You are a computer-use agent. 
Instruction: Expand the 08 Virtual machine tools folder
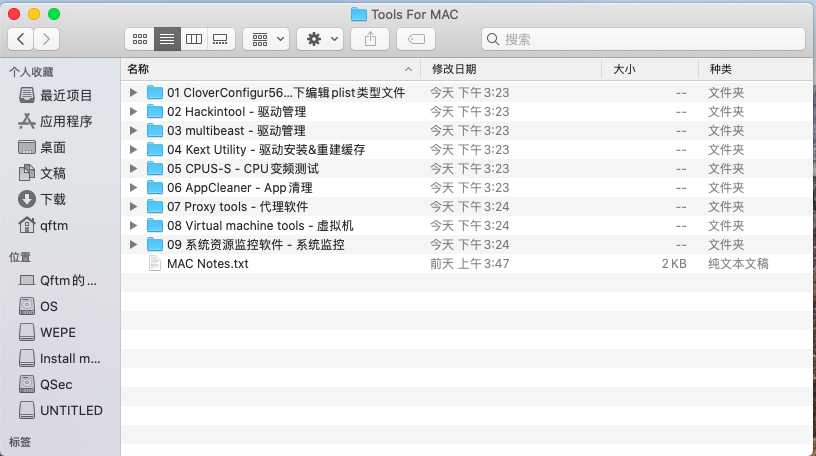tap(134, 225)
